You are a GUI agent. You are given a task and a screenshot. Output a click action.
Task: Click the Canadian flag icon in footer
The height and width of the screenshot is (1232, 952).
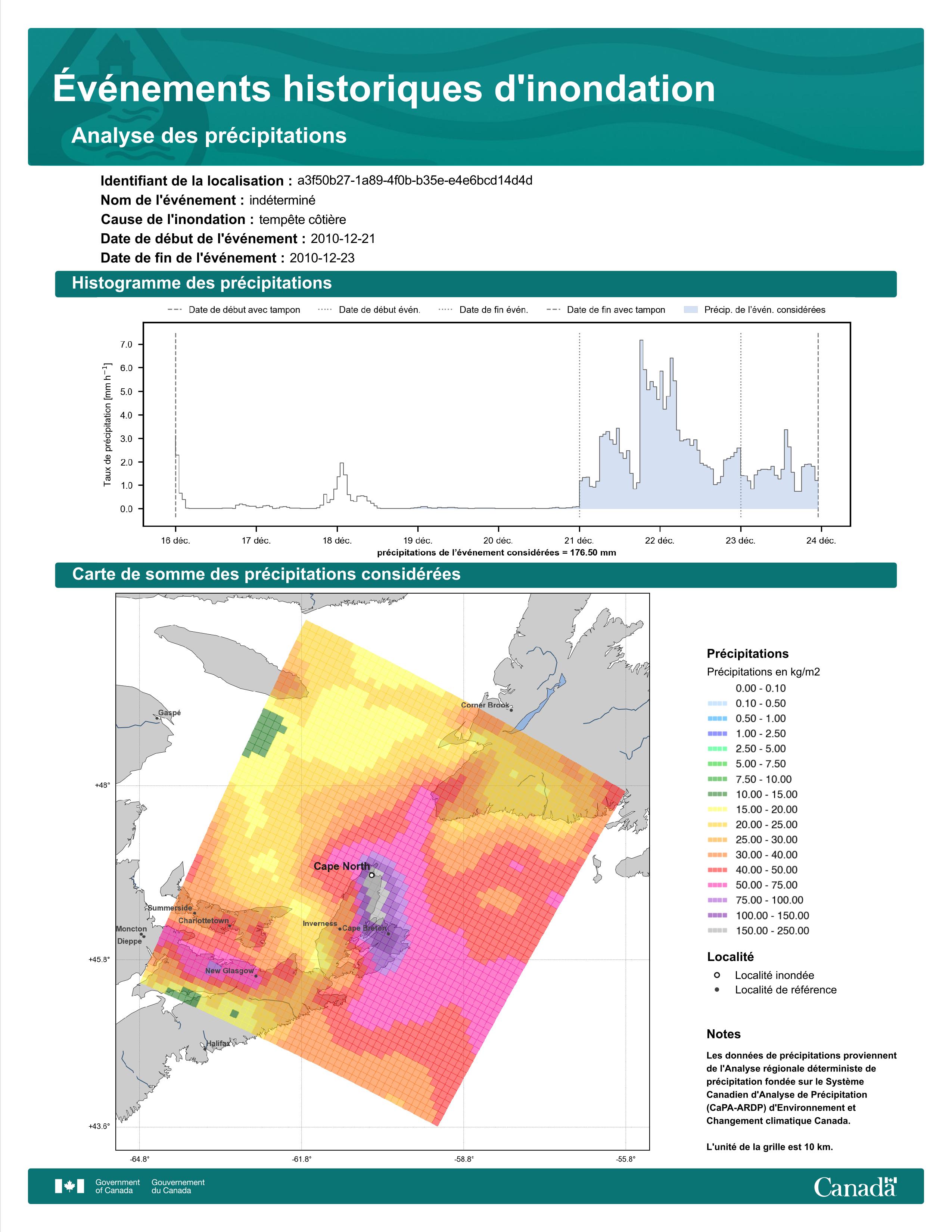69,1186
